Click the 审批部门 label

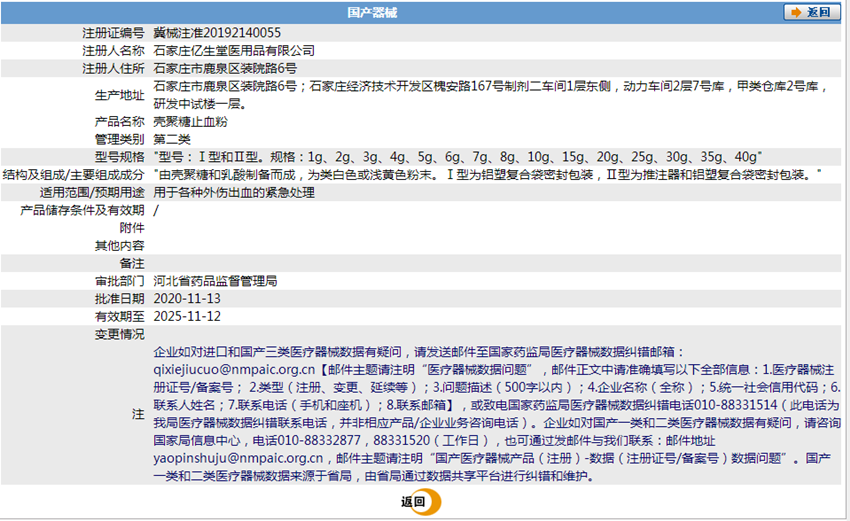click(120, 281)
